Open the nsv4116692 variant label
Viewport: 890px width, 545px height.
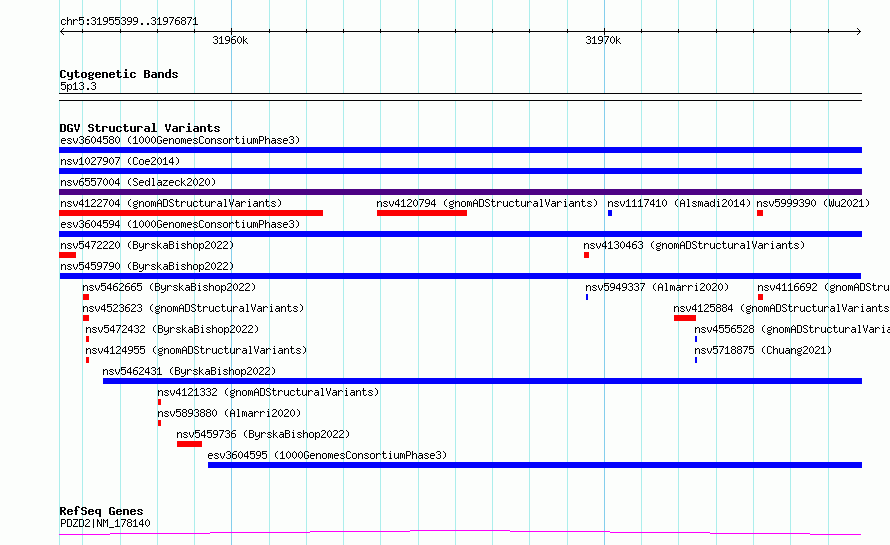pyautogui.click(x=823, y=287)
